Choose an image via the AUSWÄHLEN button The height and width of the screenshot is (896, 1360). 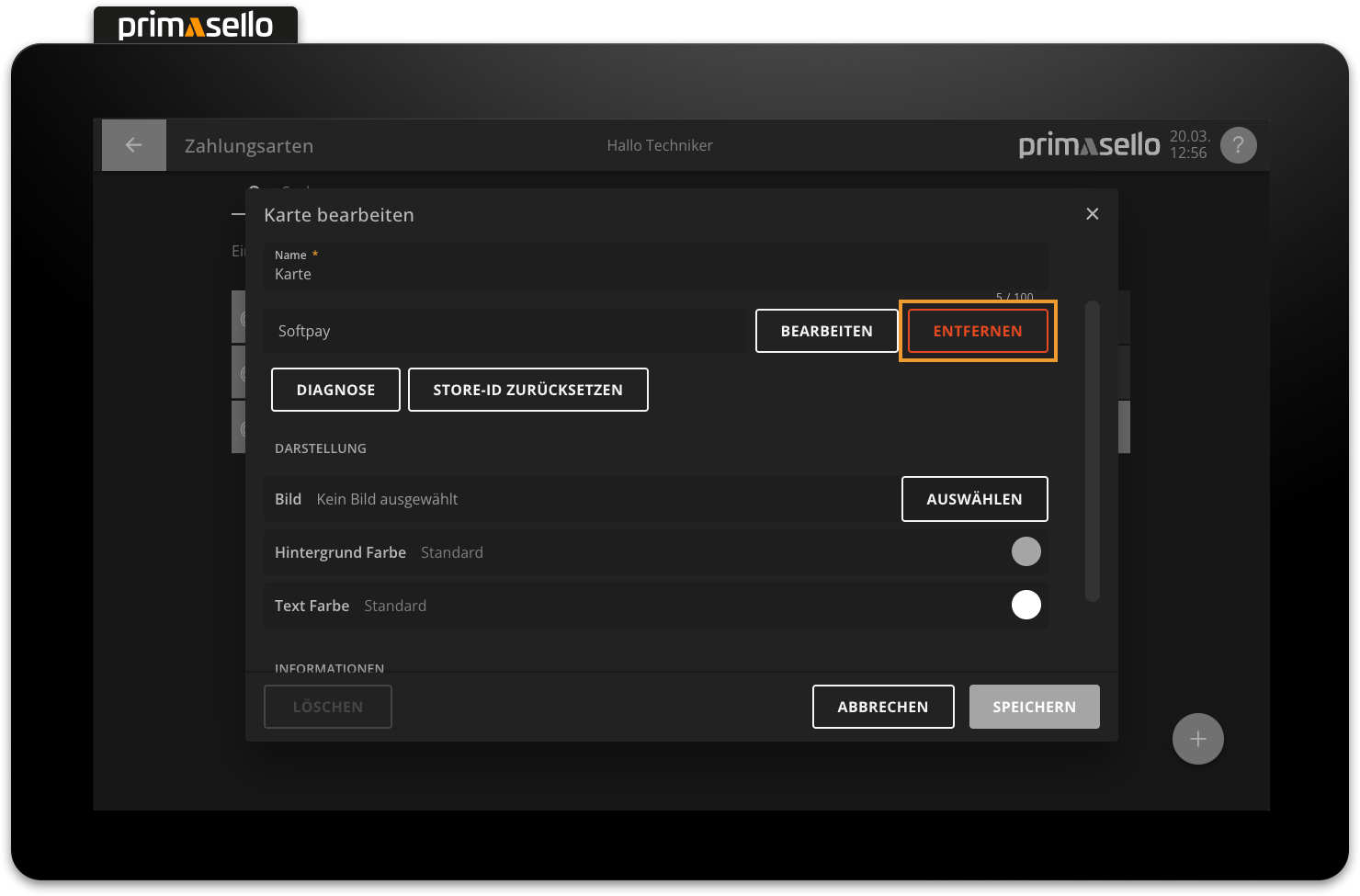[974, 499]
